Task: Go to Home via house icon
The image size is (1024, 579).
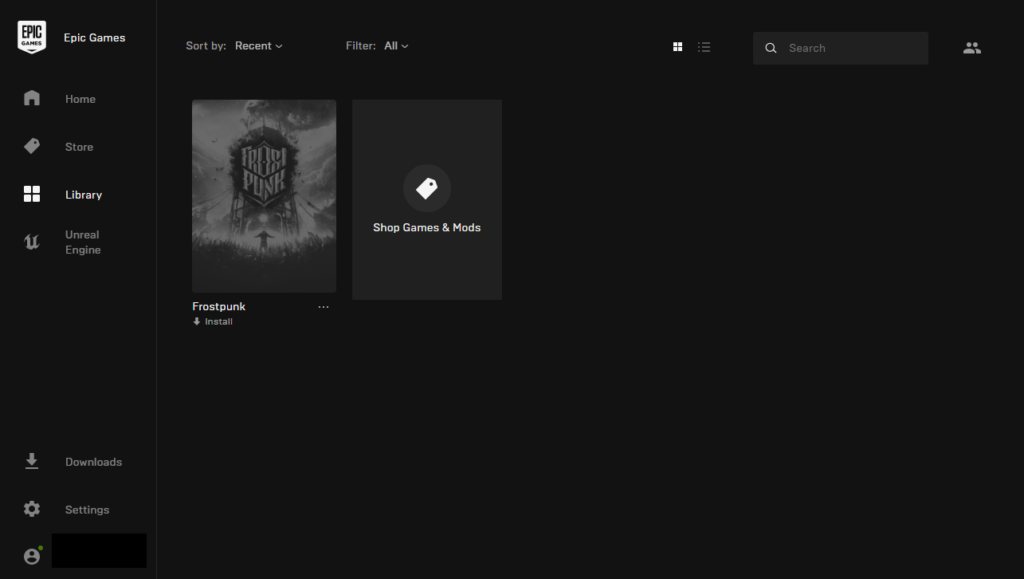Action: (32, 98)
